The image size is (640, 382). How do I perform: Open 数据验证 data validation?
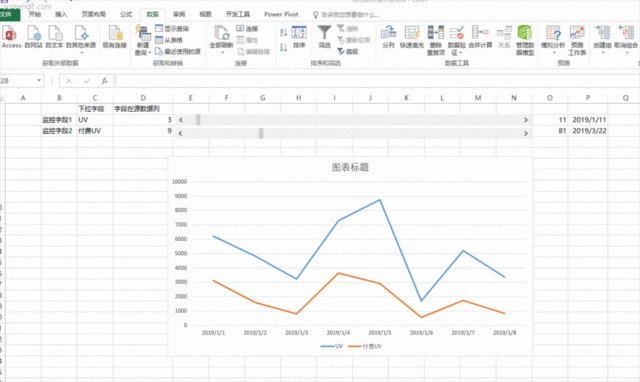457,40
